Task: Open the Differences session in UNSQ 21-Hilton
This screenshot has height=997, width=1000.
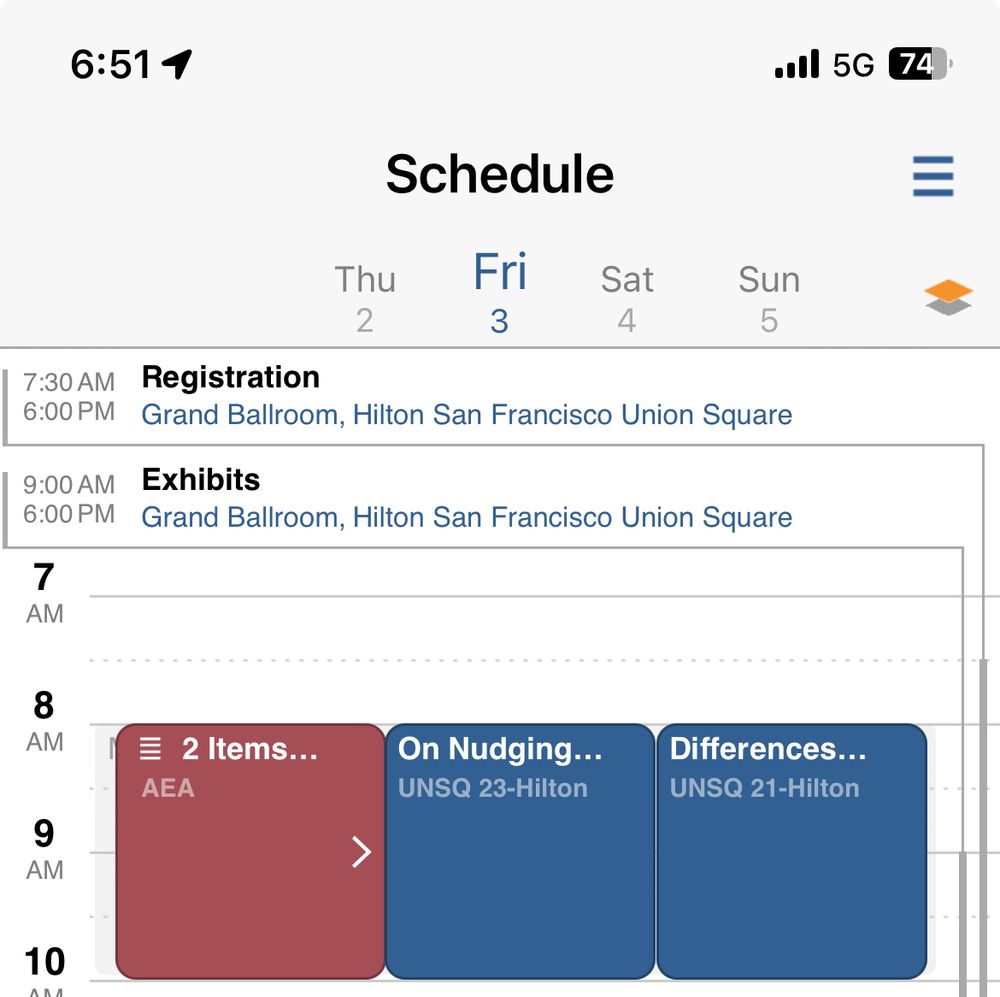Action: pos(790,850)
